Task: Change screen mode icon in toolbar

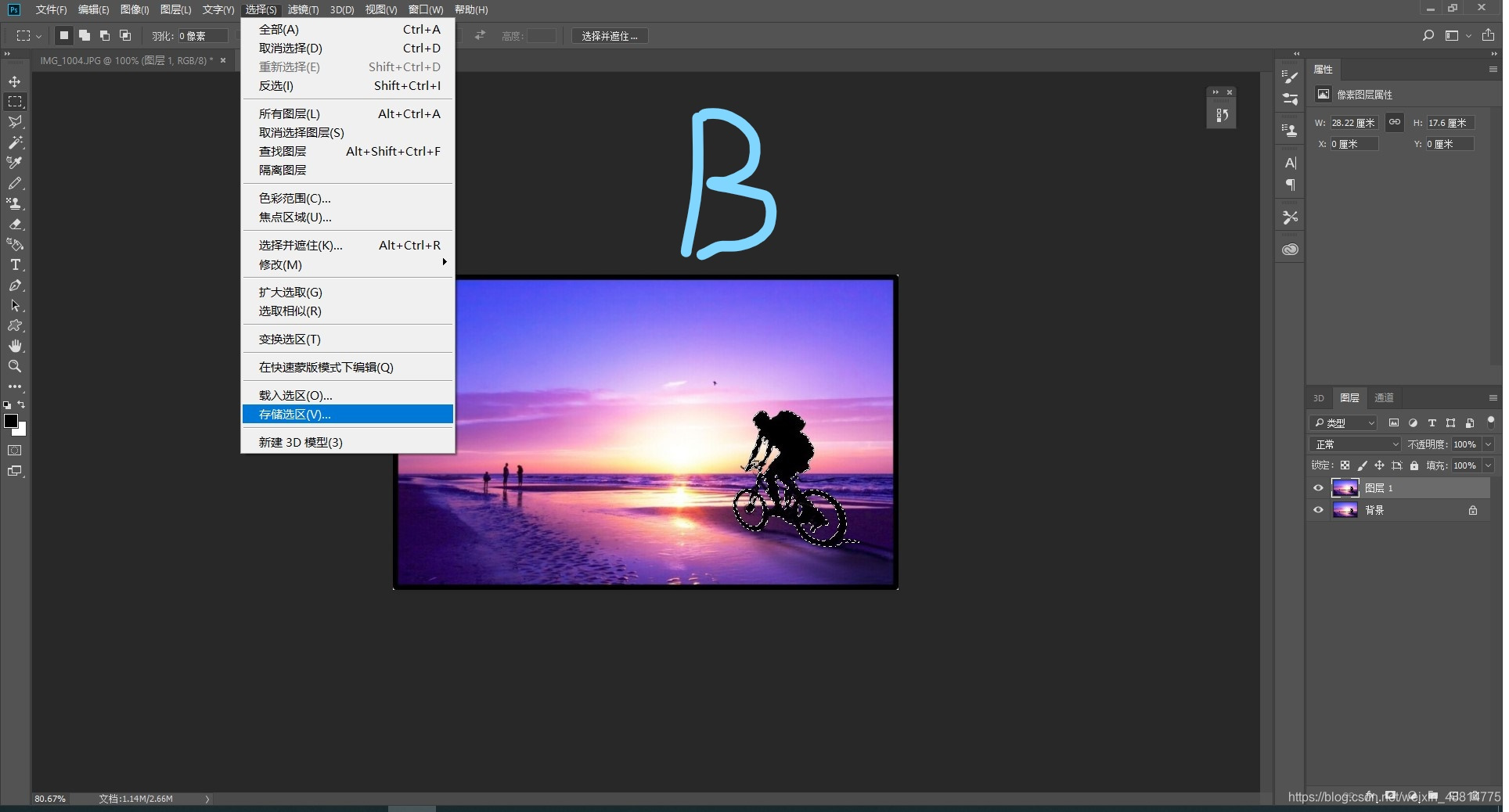Action: (15, 471)
